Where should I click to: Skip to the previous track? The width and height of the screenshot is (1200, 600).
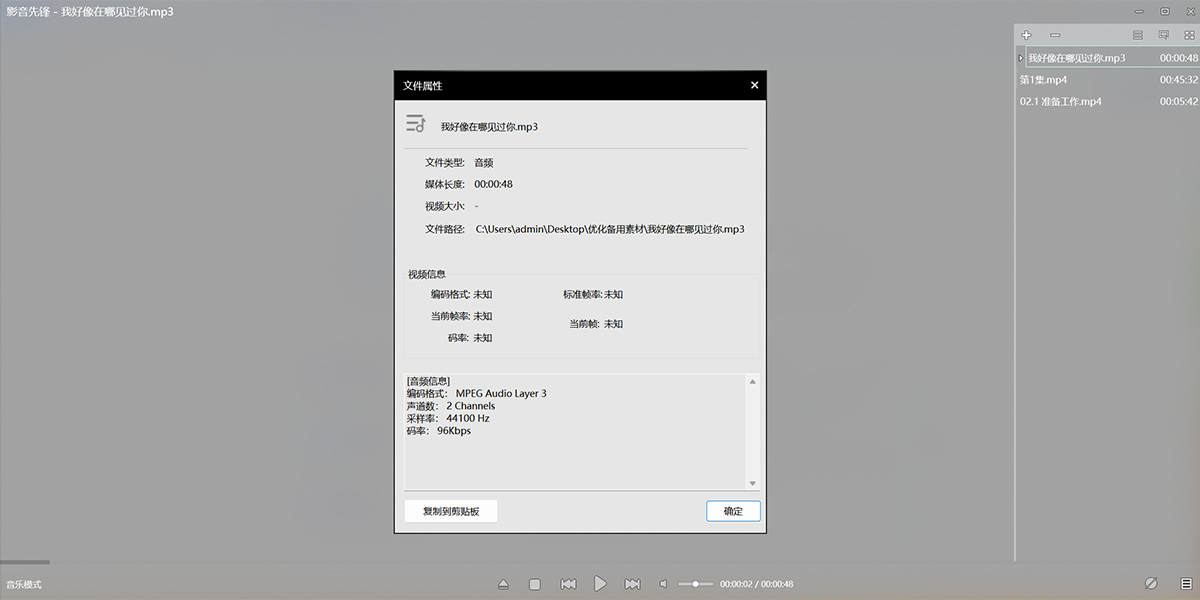coord(568,584)
